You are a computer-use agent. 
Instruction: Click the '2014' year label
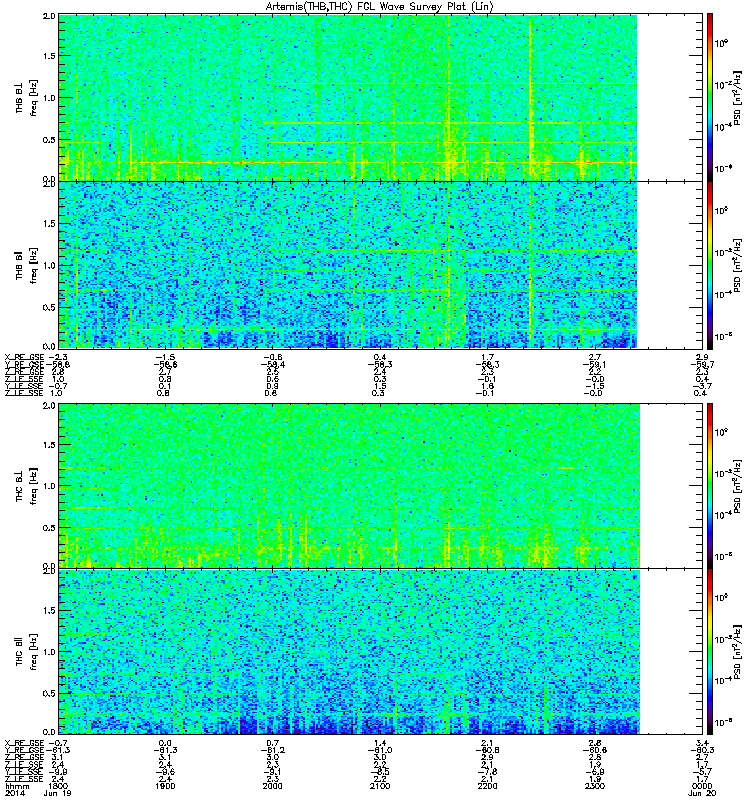point(14,793)
